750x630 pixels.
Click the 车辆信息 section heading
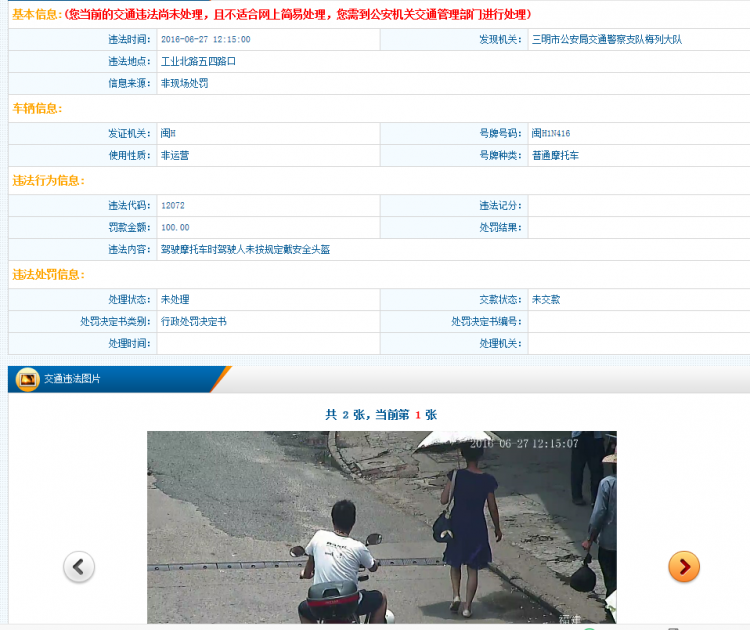[x=36, y=108]
